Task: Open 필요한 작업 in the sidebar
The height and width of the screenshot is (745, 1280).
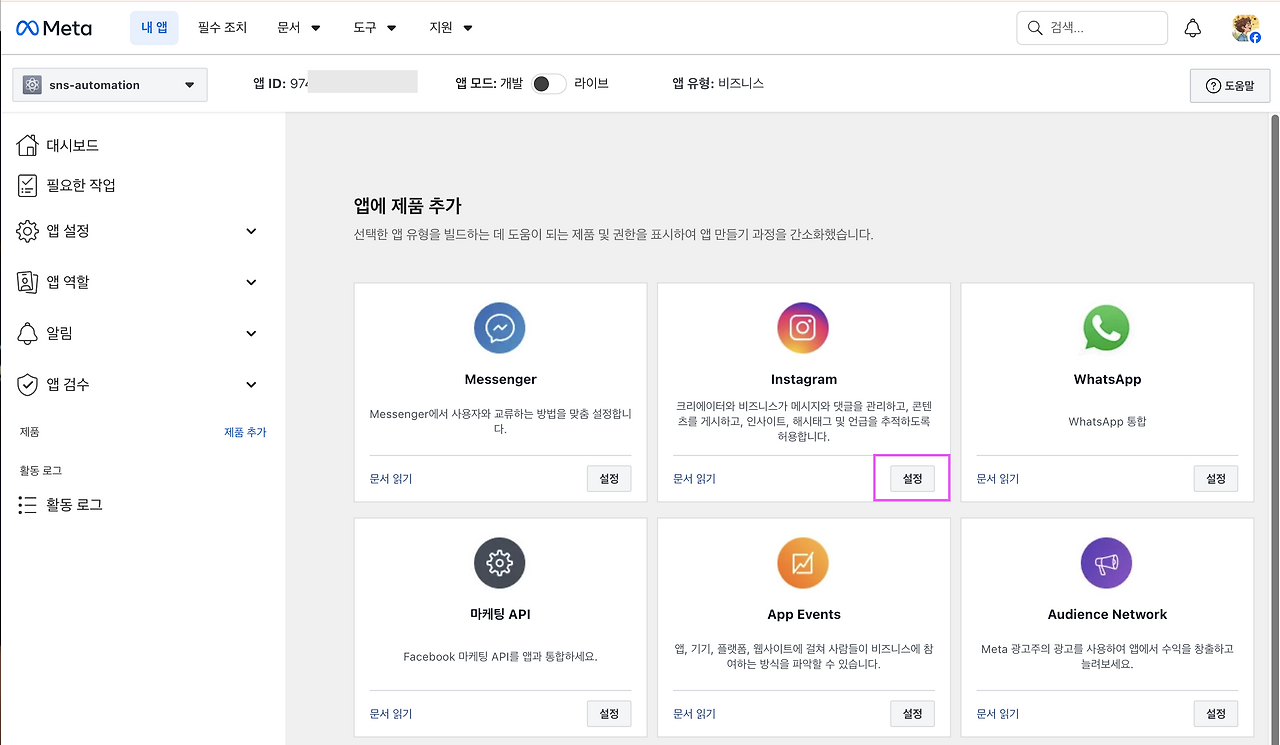Action: 81,185
